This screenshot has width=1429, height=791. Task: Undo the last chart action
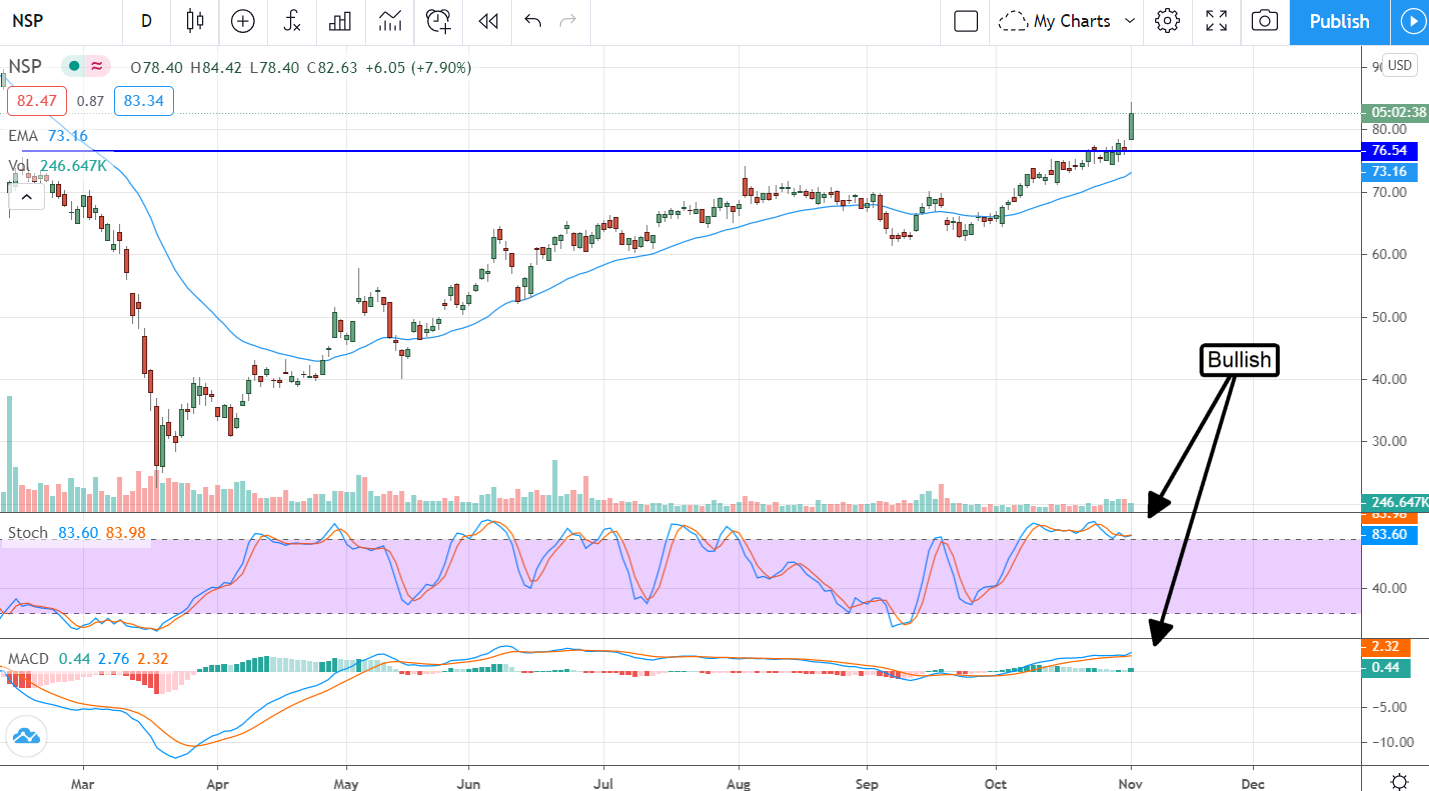pos(532,21)
